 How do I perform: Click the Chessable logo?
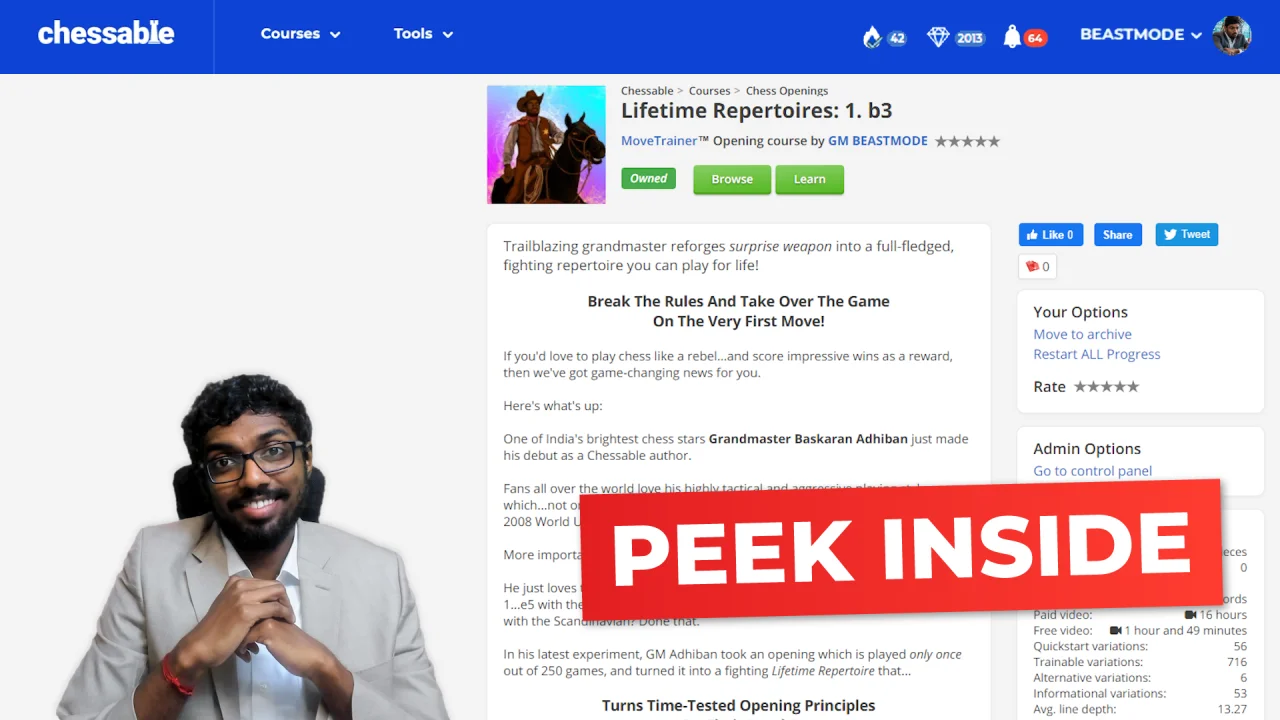(106, 34)
